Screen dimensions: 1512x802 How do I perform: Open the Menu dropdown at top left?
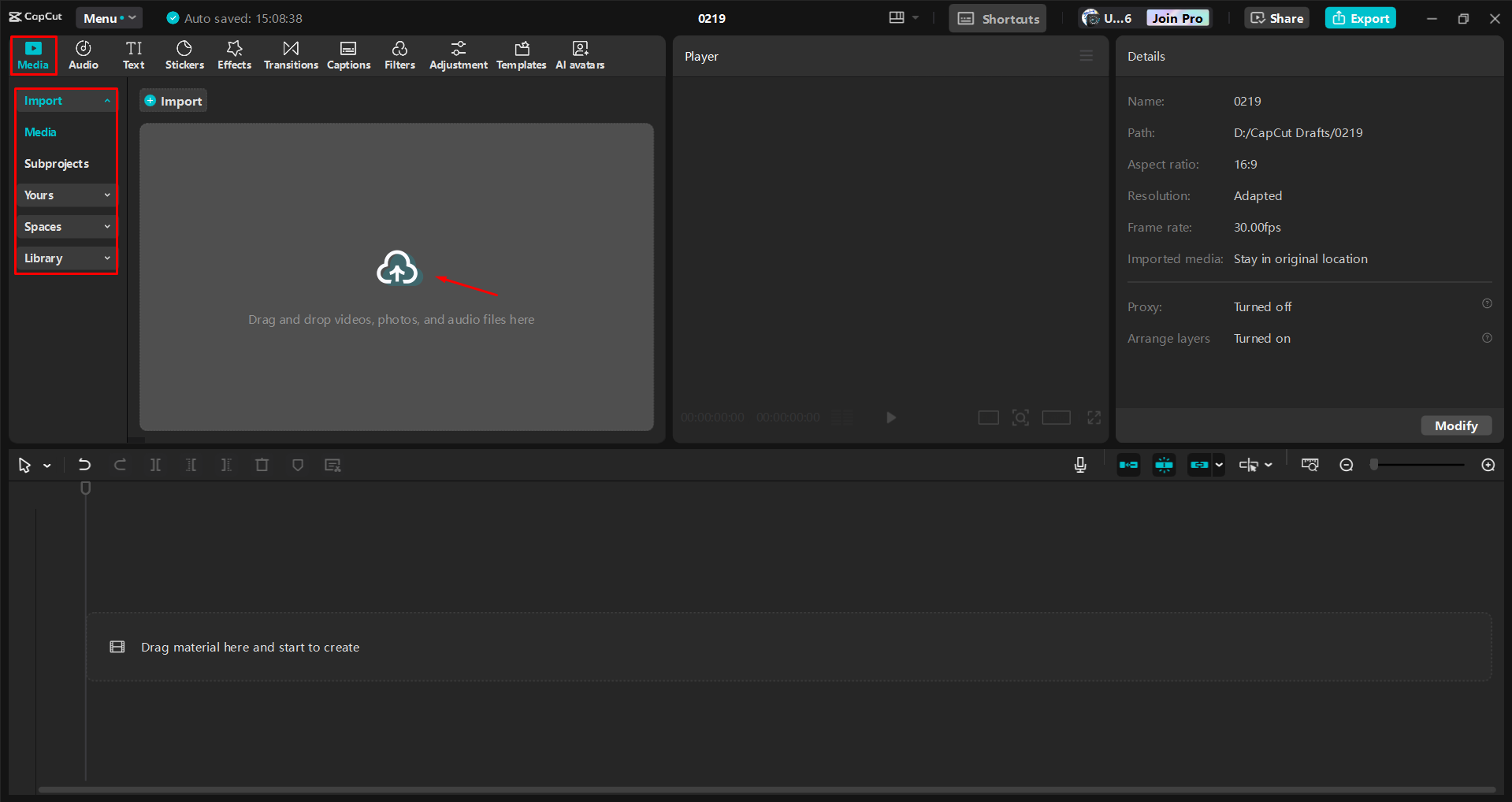click(109, 17)
